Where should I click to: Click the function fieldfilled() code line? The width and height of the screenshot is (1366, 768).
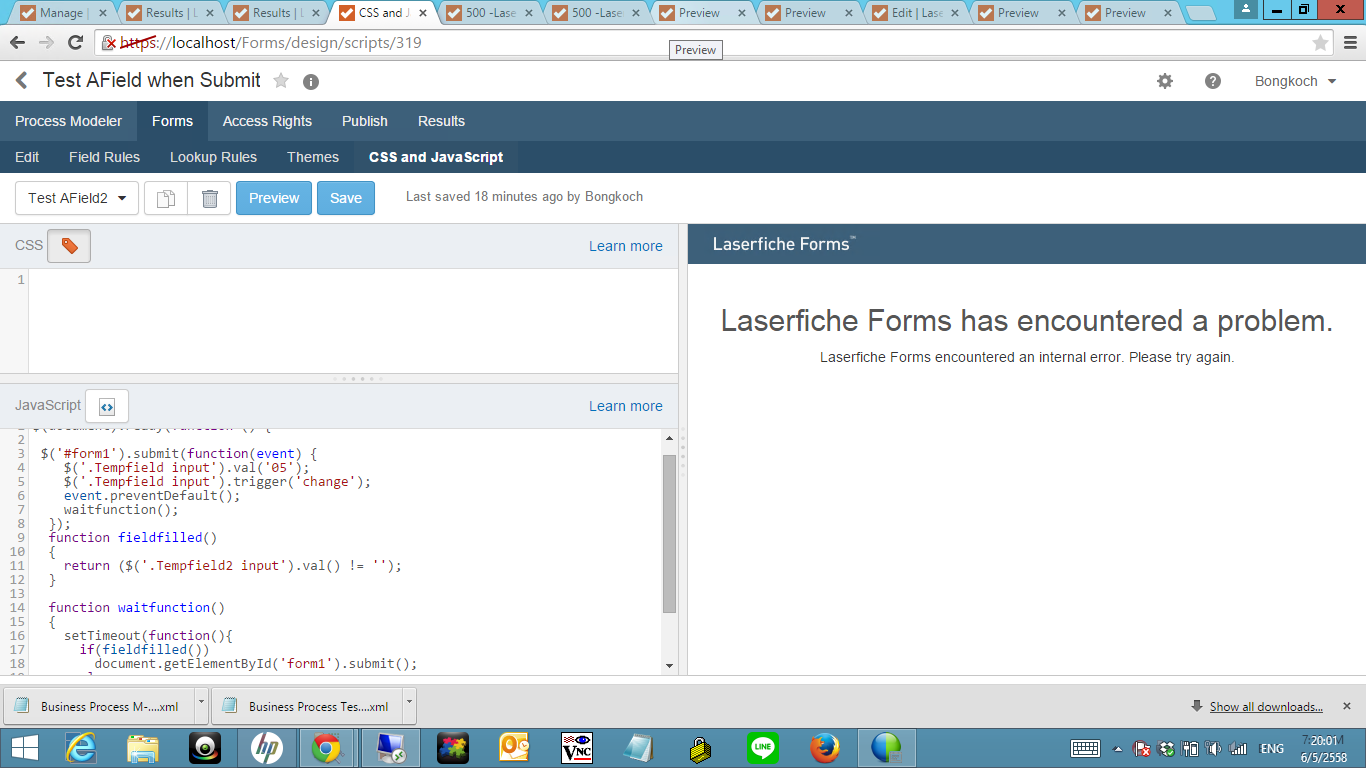click(x=132, y=537)
